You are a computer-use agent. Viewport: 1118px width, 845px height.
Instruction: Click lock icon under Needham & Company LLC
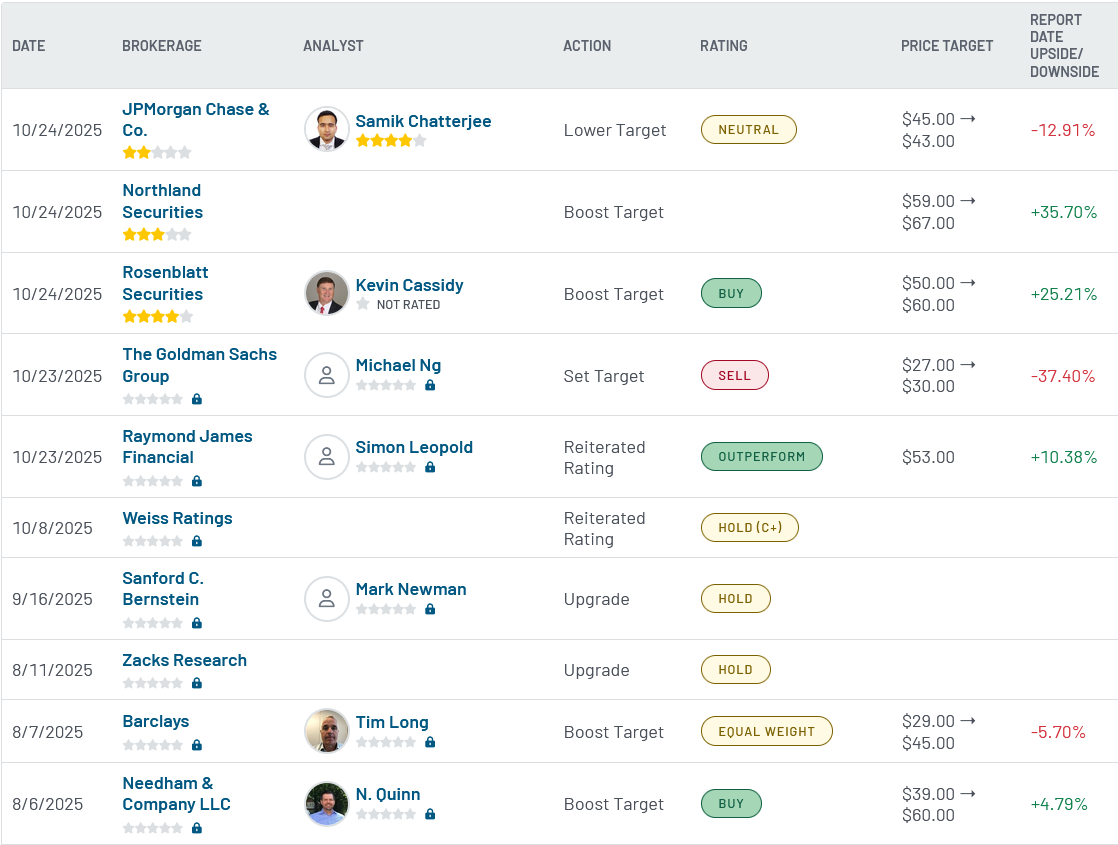[x=197, y=828]
